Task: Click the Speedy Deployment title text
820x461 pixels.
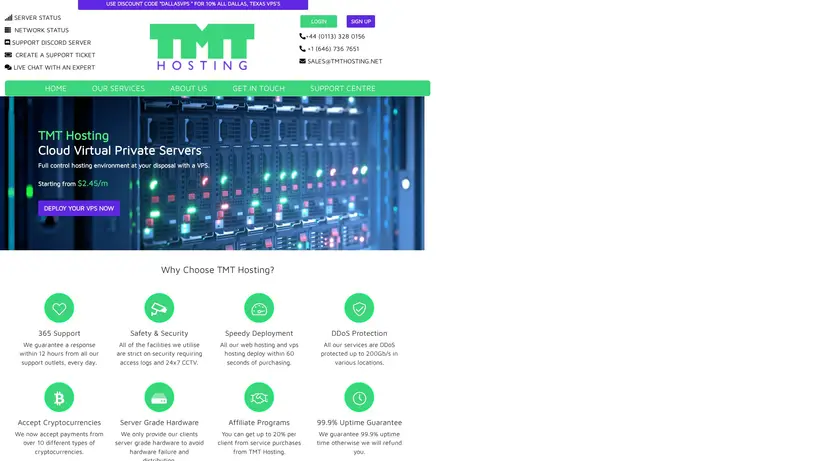Action: (259, 333)
